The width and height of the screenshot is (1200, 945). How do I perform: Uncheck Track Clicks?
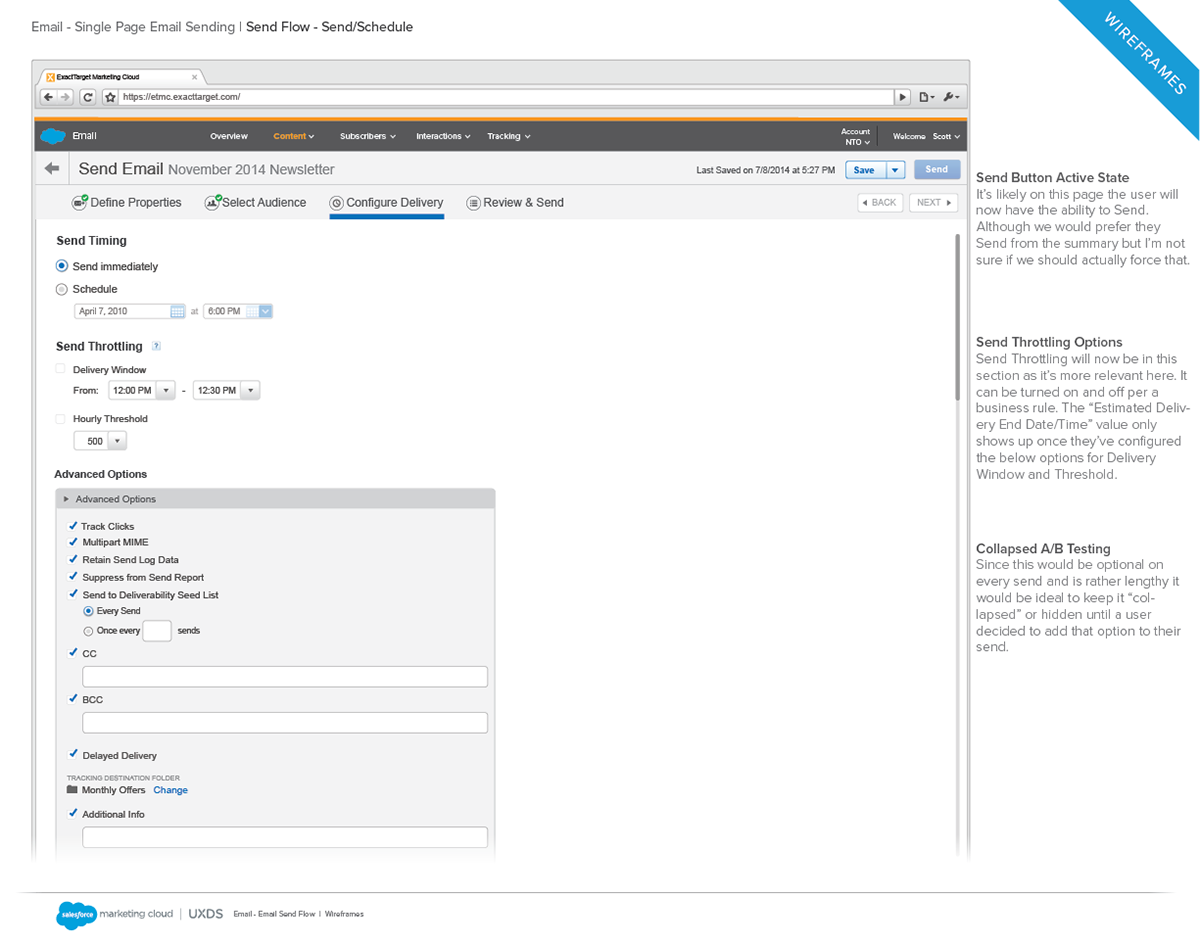[x=72, y=526]
